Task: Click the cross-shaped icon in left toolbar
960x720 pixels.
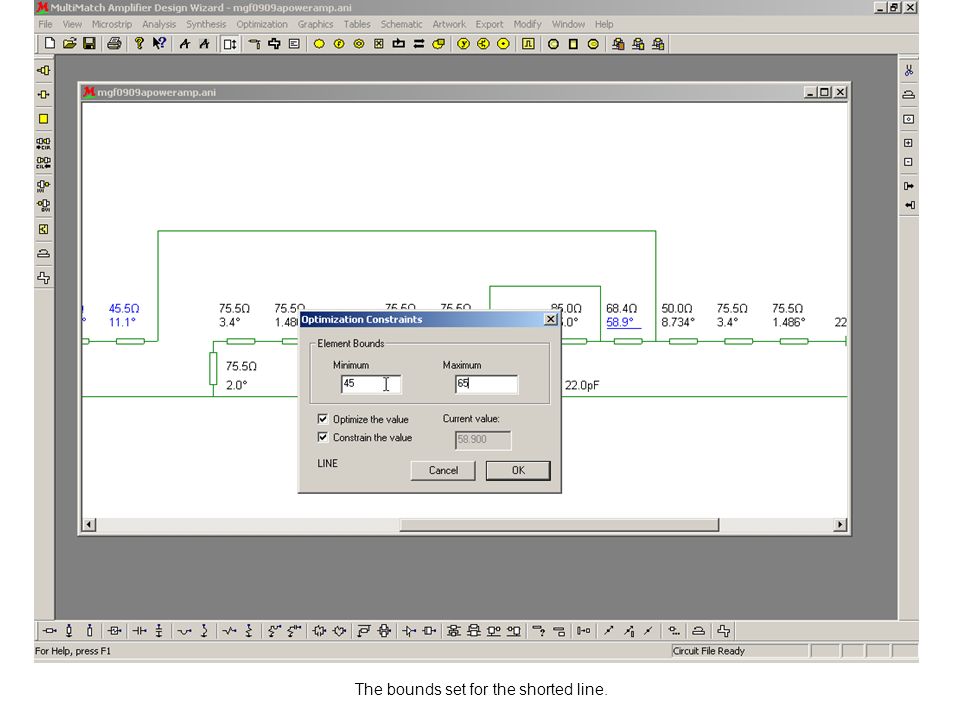Action: tap(43, 278)
